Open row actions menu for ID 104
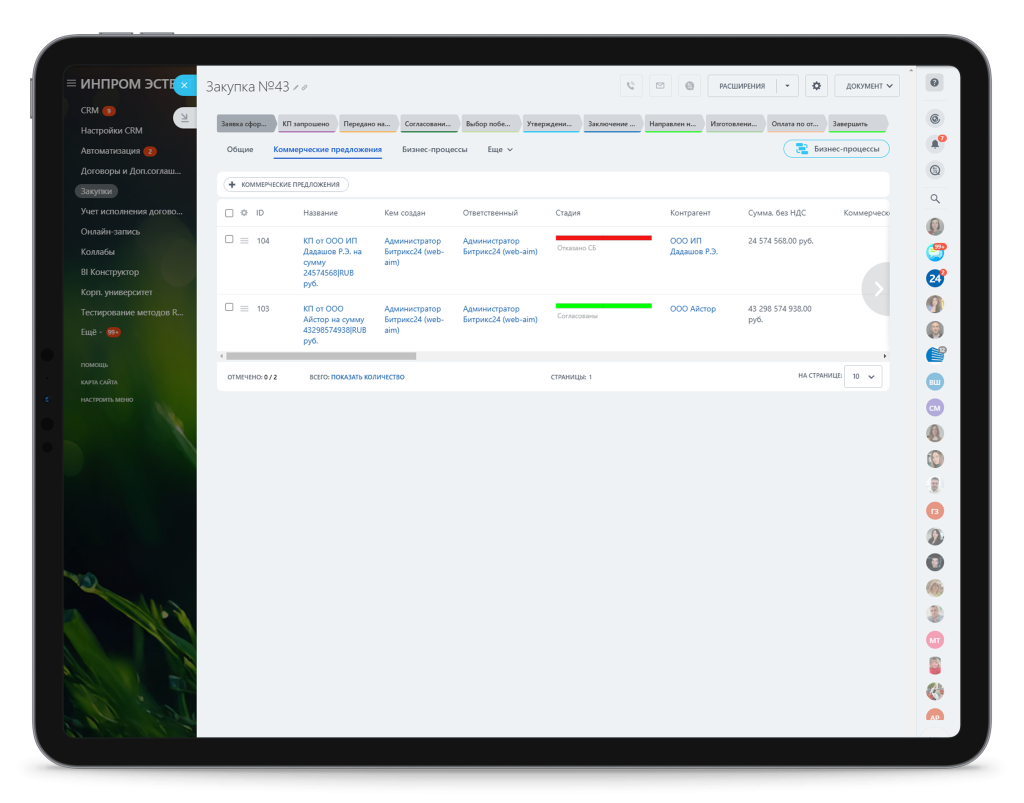 [x=244, y=241]
